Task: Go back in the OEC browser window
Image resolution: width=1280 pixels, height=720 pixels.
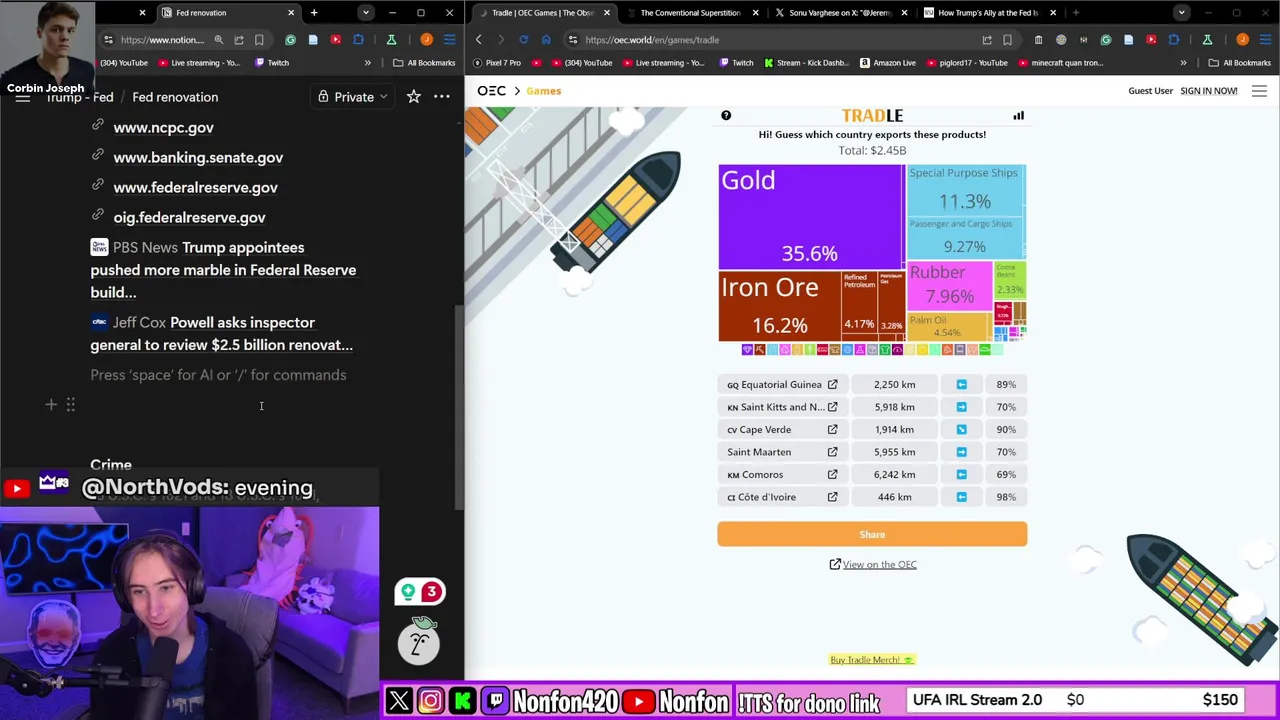Action: coord(478,40)
